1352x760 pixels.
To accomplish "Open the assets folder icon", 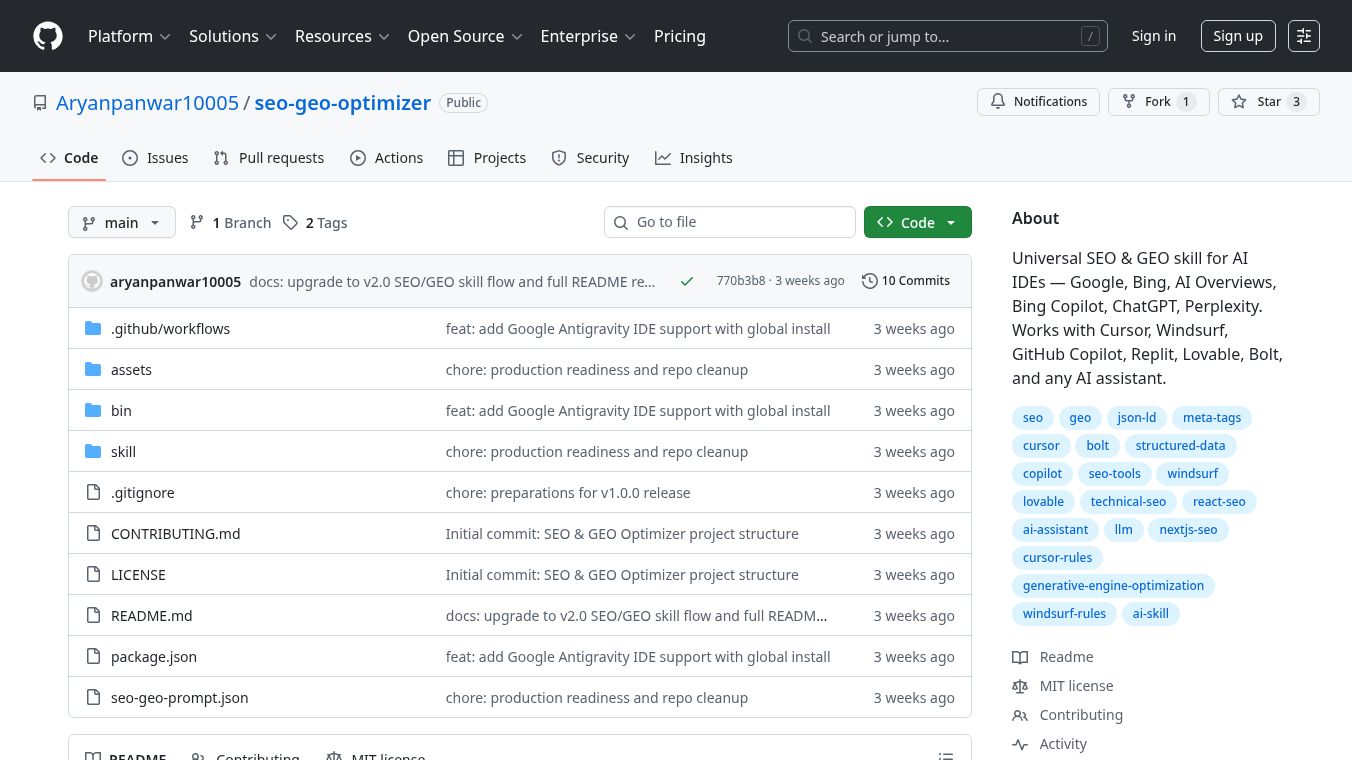I will pyautogui.click(x=94, y=369).
